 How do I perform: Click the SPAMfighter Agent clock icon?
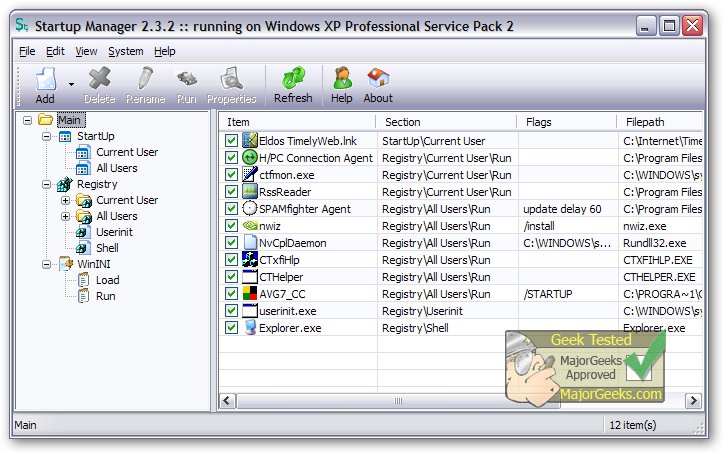[x=249, y=209]
